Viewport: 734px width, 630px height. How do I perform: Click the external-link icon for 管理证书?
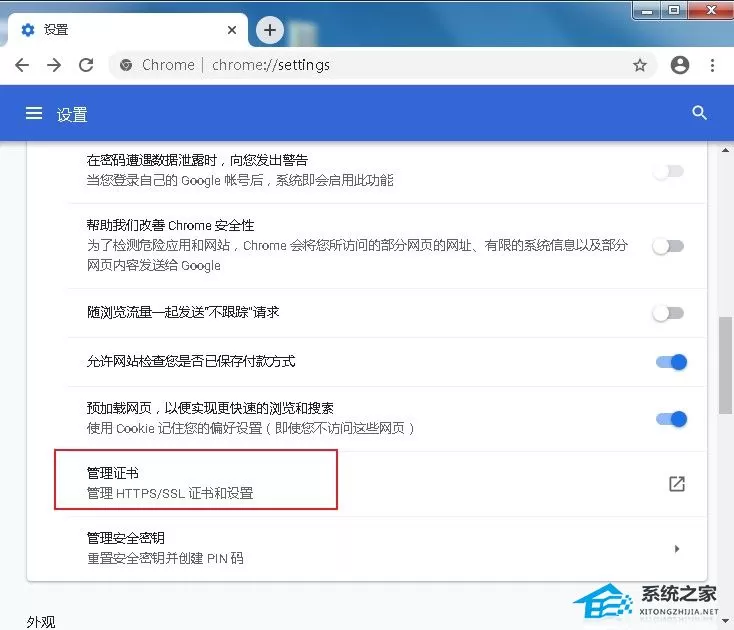pos(676,483)
